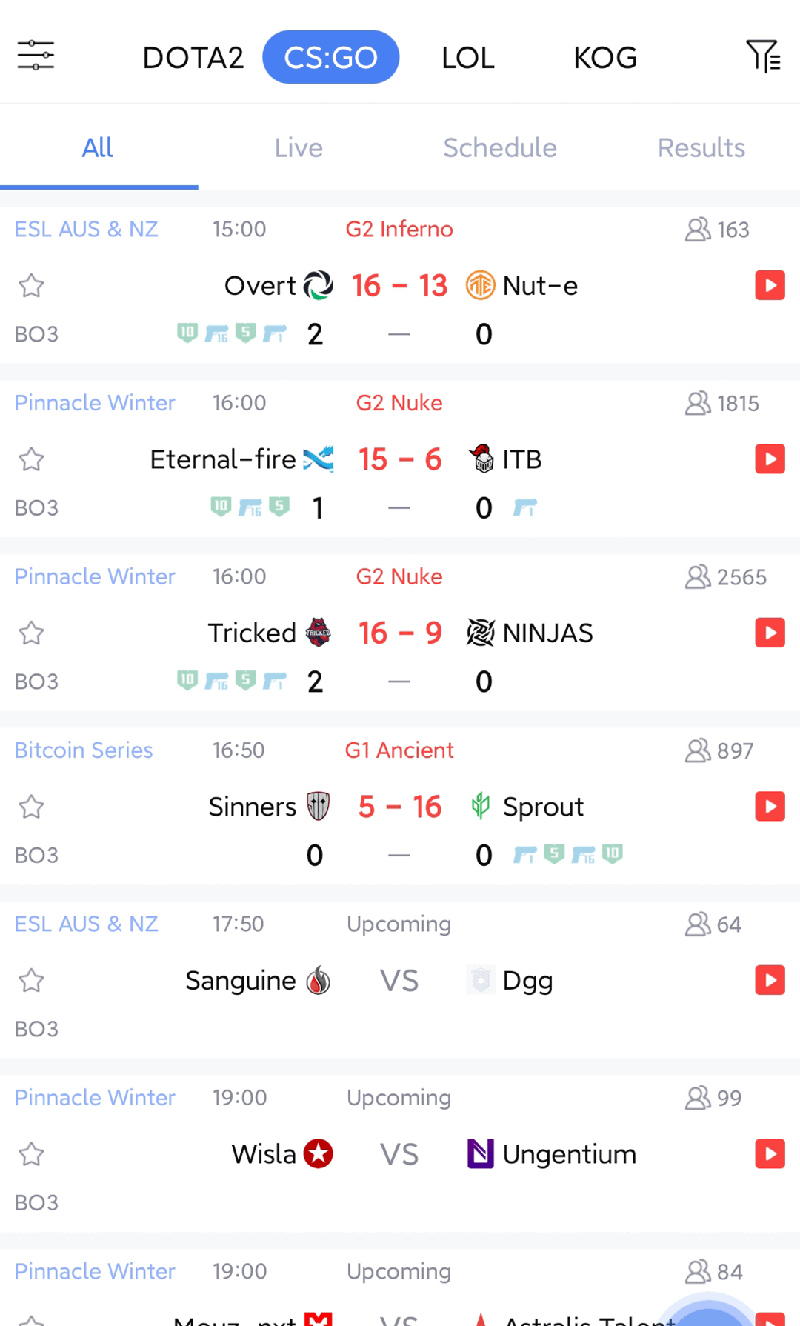This screenshot has width=800, height=1326.
Task: Open the Eternal-fire vs ITB video stream
Action: coord(769,459)
